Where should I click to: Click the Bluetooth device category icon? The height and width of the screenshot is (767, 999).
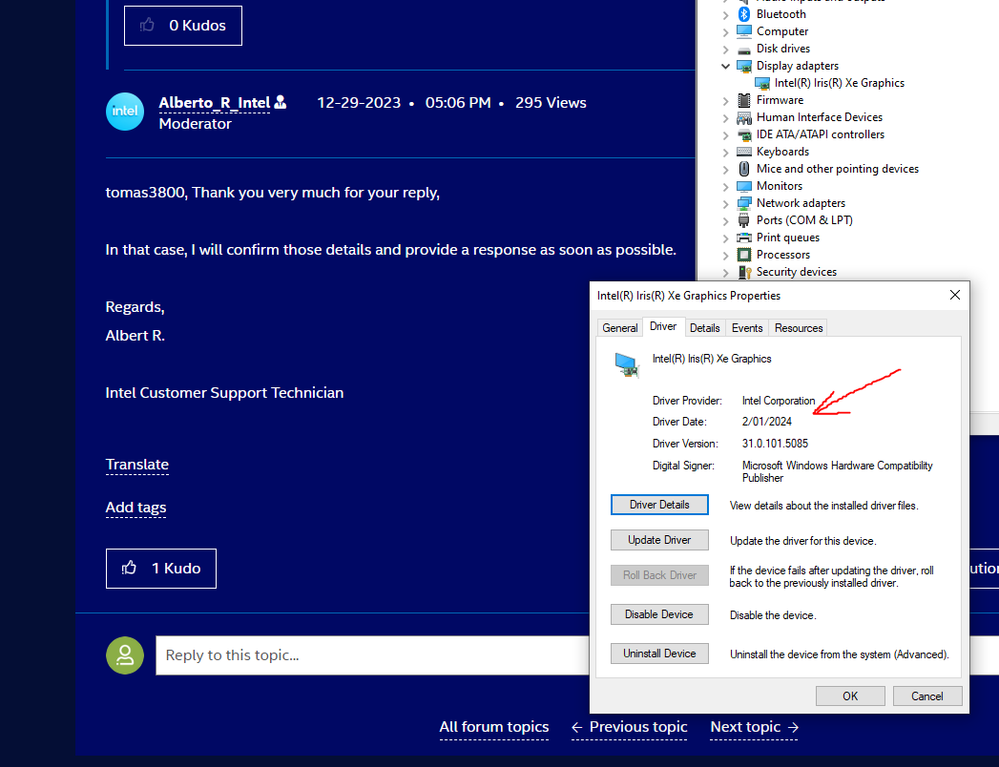pyautogui.click(x=744, y=14)
